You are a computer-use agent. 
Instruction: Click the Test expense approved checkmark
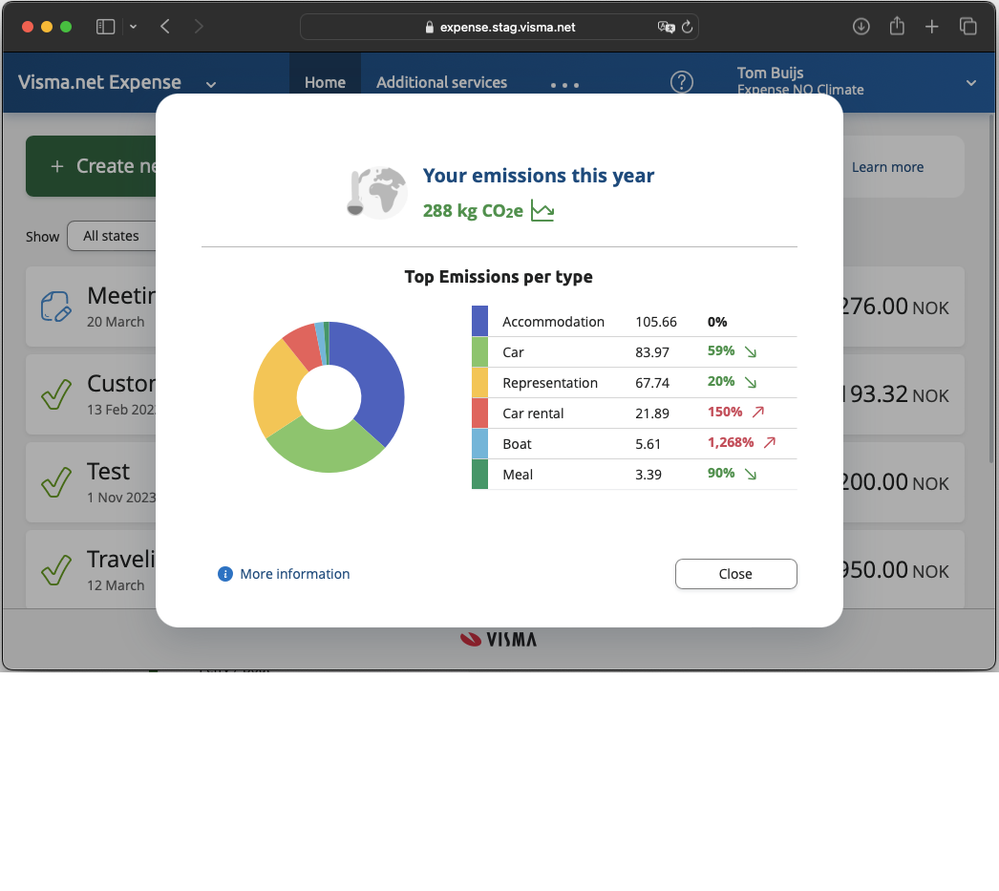(55, 482)
